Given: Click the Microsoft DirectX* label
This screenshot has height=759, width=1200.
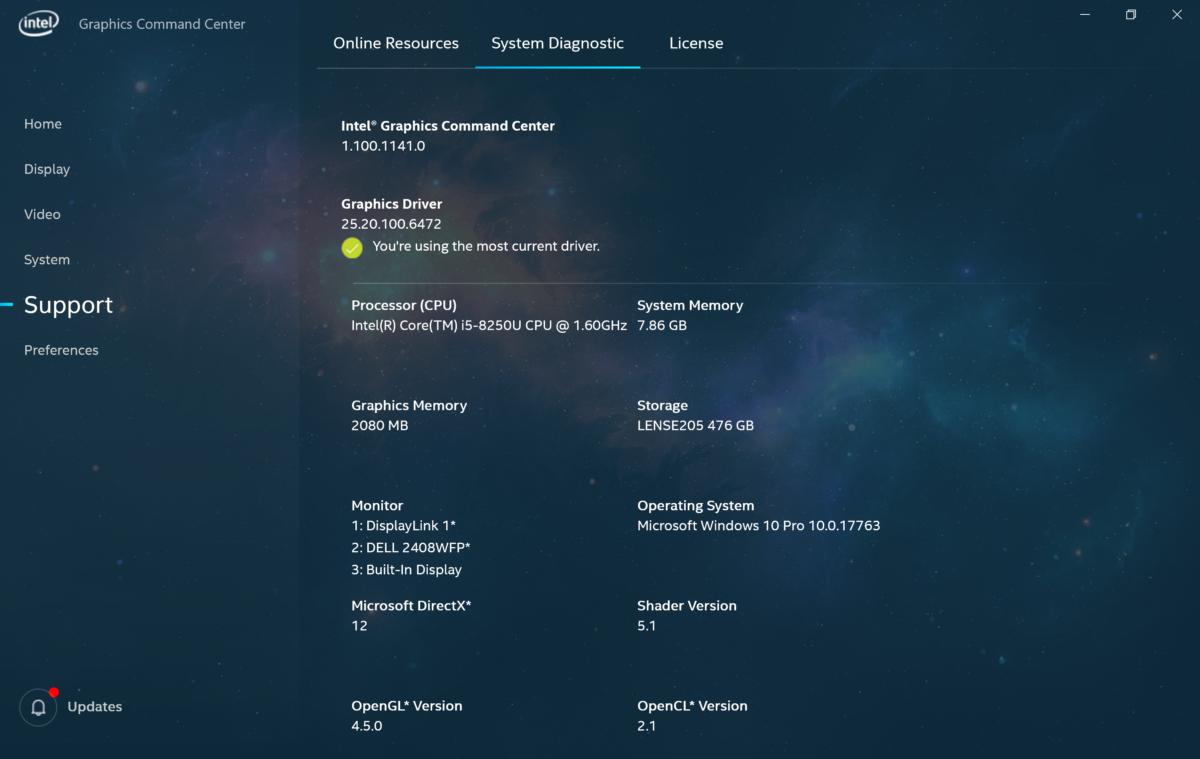Looking at the screenshot, I should [x=411, y=606].
